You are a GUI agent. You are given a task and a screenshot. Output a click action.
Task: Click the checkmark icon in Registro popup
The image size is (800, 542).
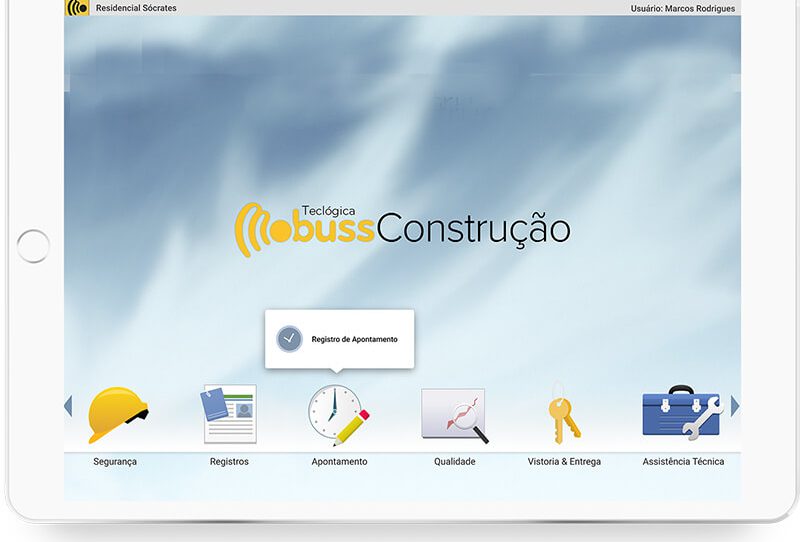pos(289,339)
